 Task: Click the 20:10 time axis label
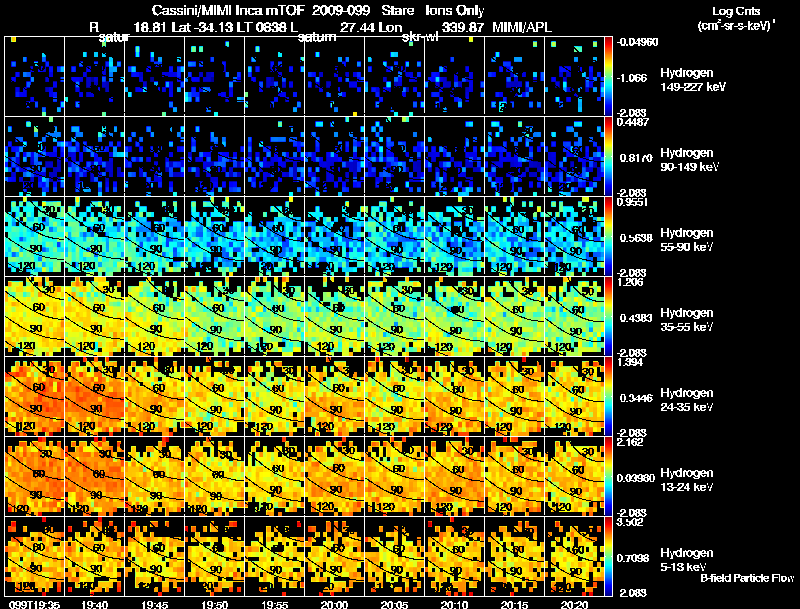coord(454,604)
